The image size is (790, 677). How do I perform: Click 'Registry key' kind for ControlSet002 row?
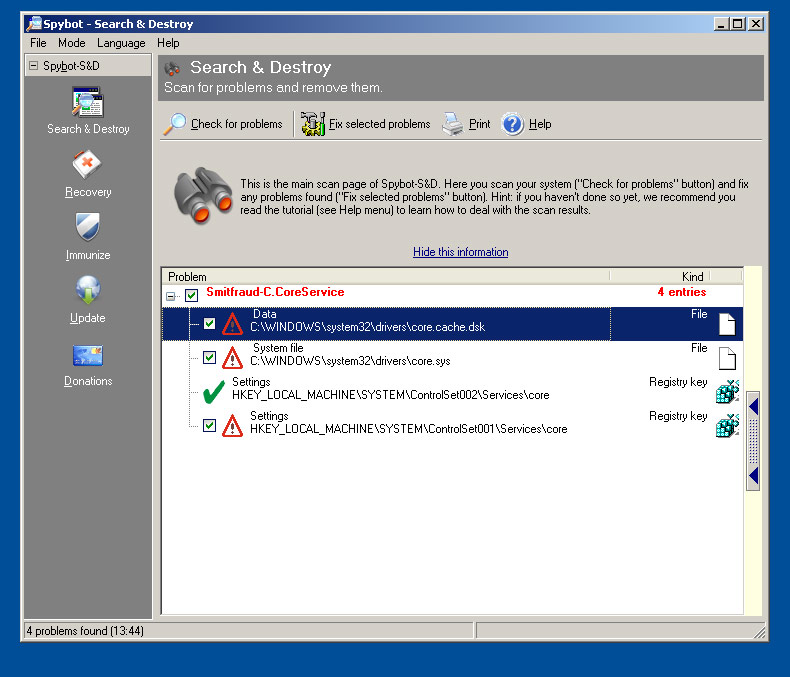tap(678, 382)
